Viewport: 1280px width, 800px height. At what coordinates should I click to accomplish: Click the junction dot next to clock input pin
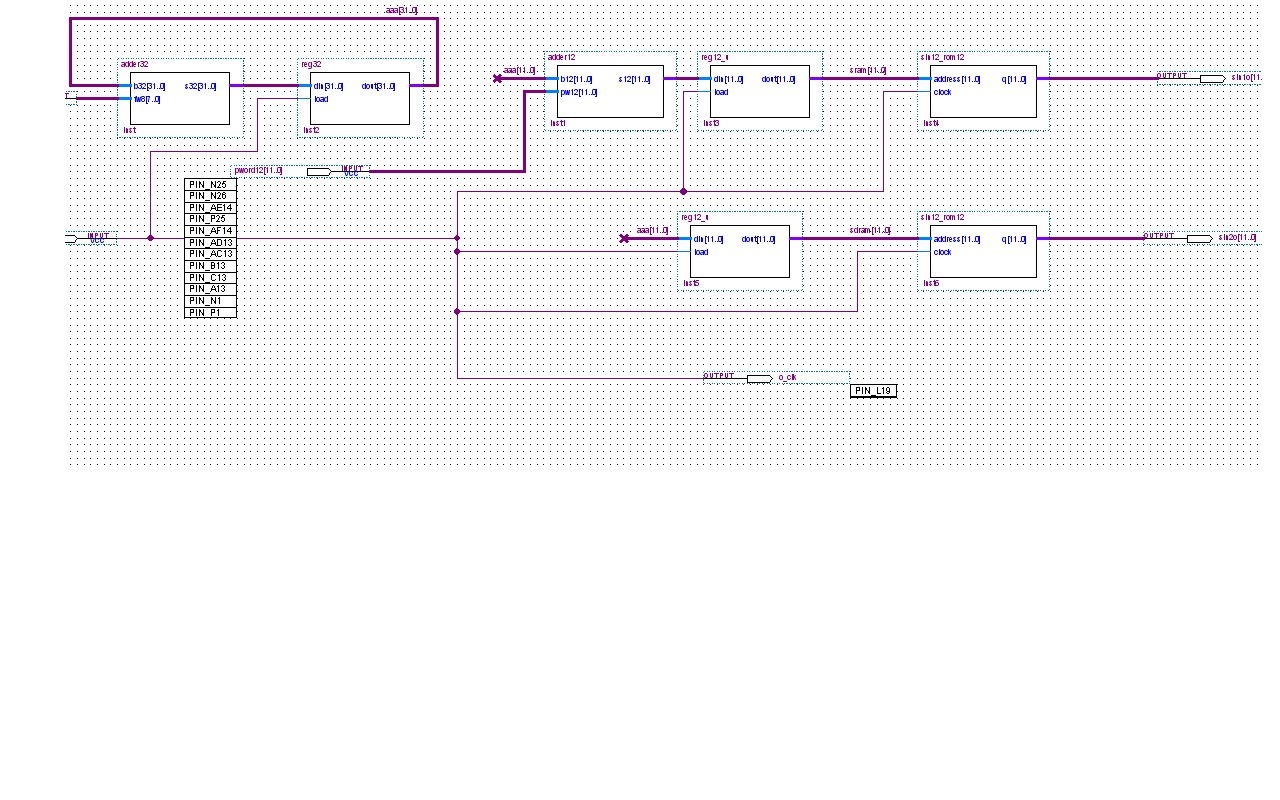pos(150,238)
